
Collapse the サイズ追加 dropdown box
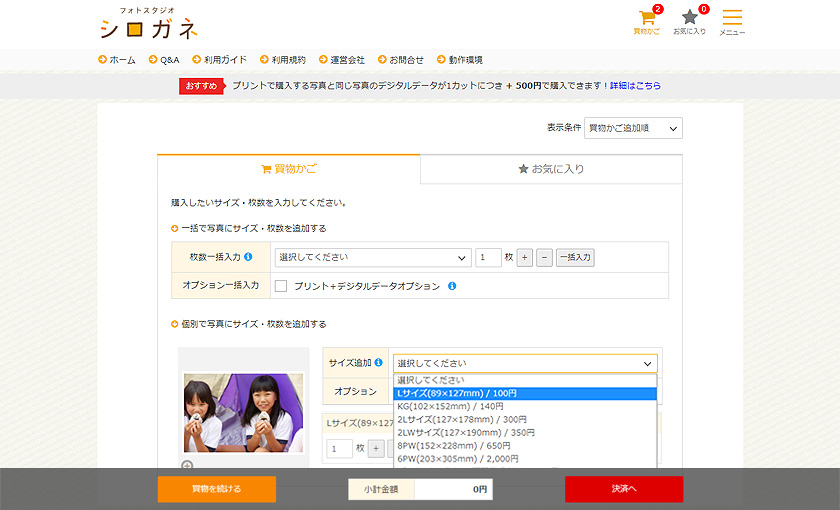point(525,363)
